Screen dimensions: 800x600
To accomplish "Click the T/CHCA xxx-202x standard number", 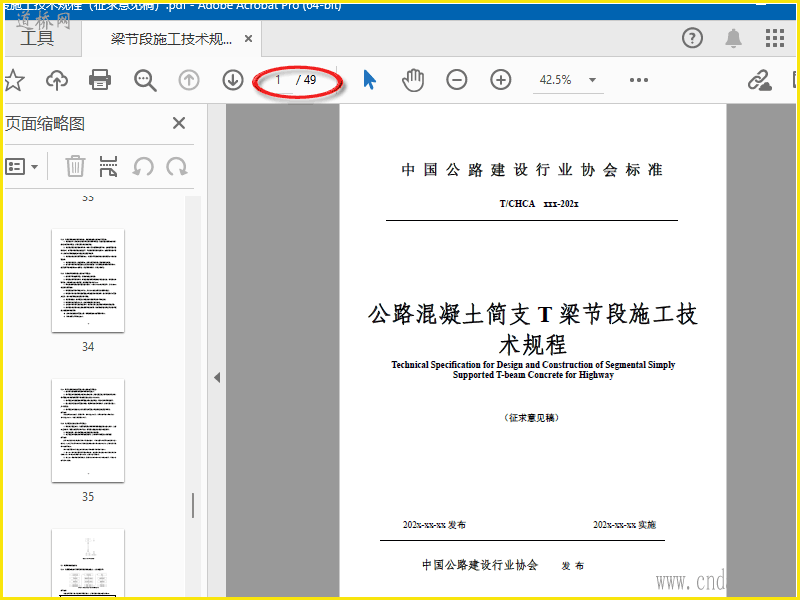I will click(539, 204).
